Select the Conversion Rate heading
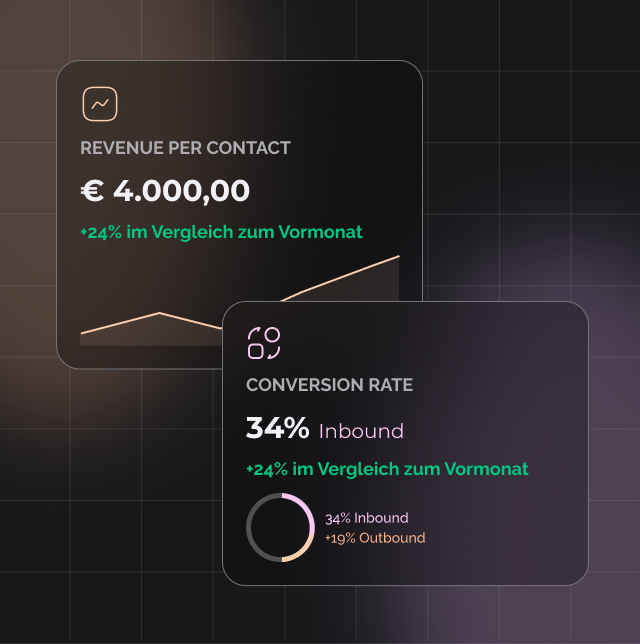640x644 pixels. [x=329, y=385]
